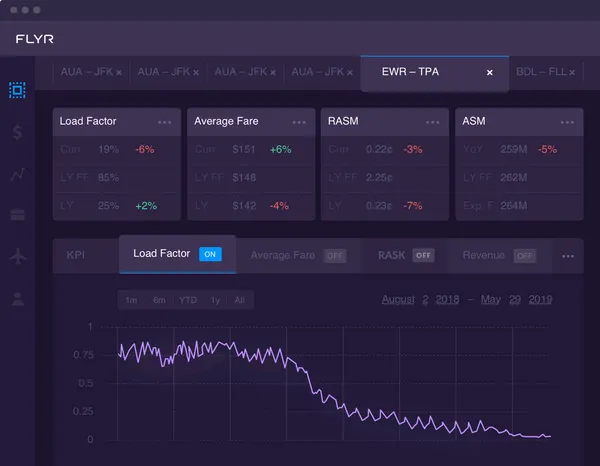The width and height of the screenshot is (600, 466).
Task: Click the RASM card title
Action: [343, 121]
